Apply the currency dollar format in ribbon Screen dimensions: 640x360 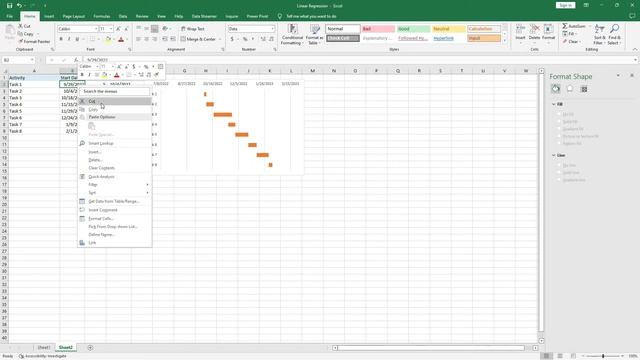tap(232, 39)
